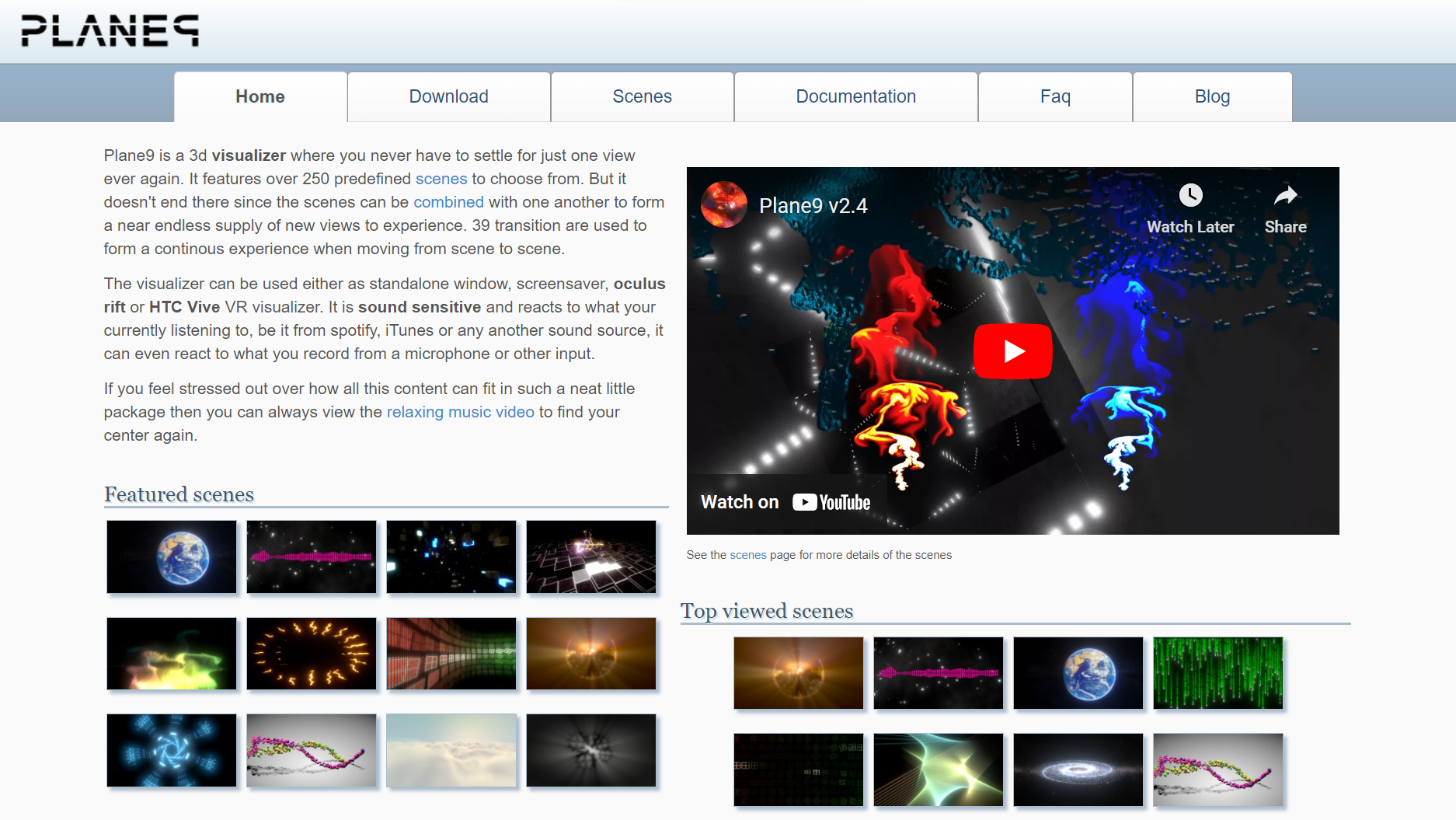This screenshot has width=1456, height=820.
Task: Open the Faq tab
Action: (x=1055, y=96)
